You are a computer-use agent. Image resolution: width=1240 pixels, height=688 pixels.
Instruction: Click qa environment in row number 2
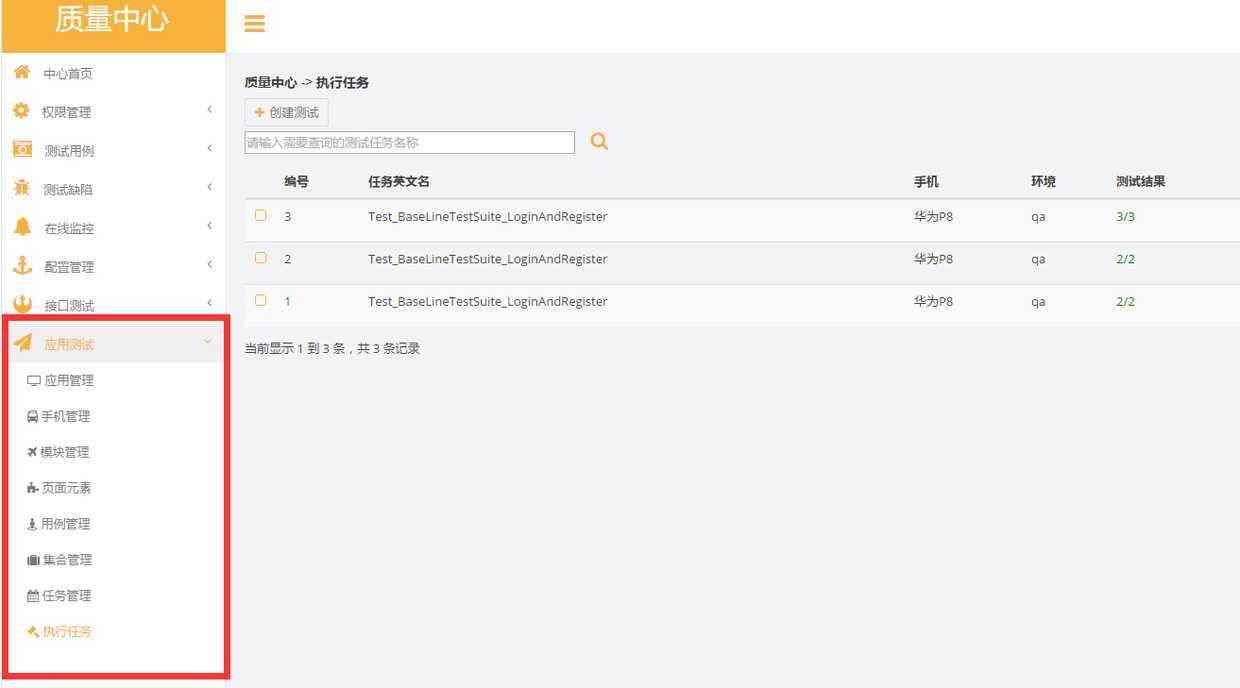point(1038,260)
